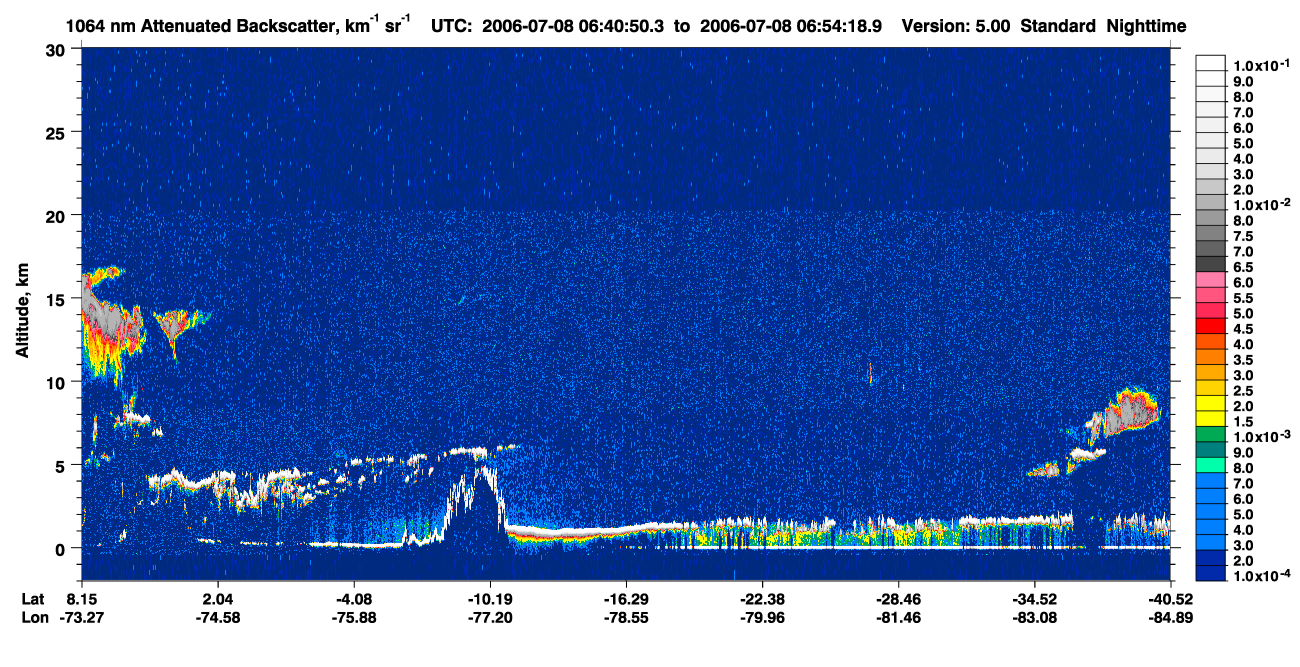Click colorbar label "7.5"

click(x=1242, y=236)
